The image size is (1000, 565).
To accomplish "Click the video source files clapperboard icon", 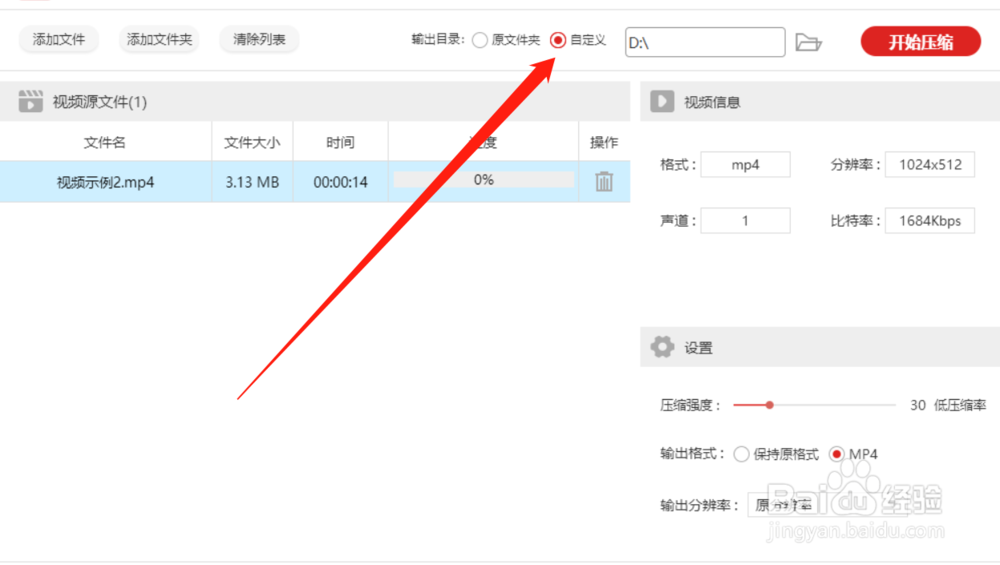I will pos(30,101).
